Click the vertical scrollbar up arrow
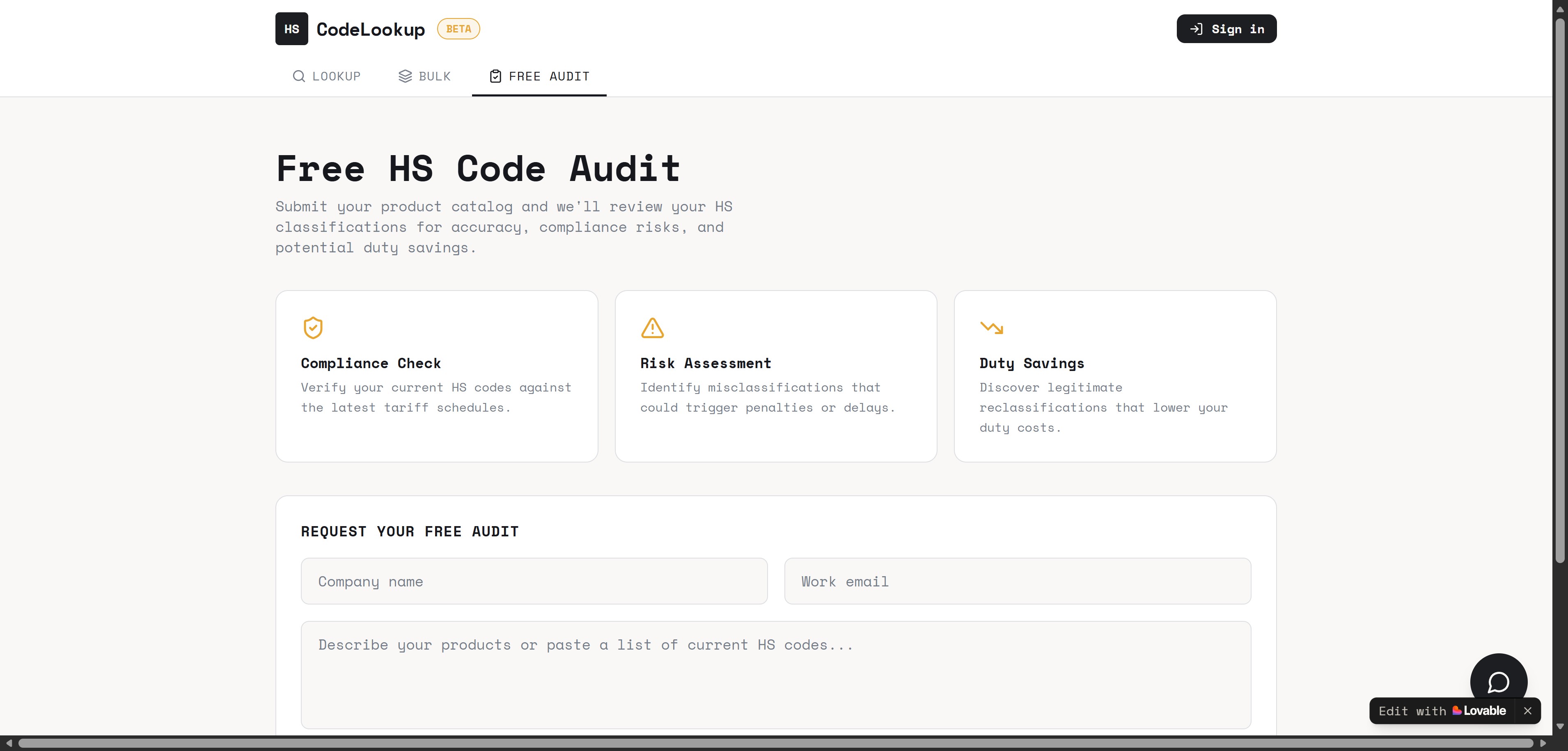The image size is (1568, 751). [x=1559, y=9]
